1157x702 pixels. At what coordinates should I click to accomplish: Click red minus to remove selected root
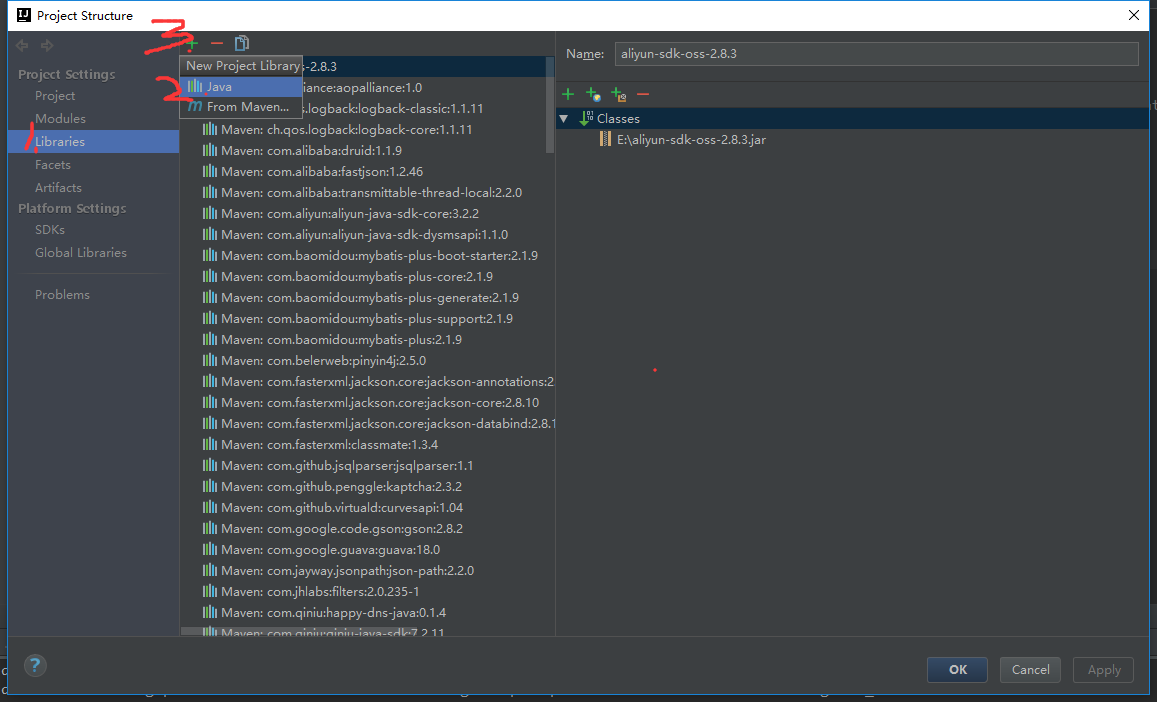[643, 94]
